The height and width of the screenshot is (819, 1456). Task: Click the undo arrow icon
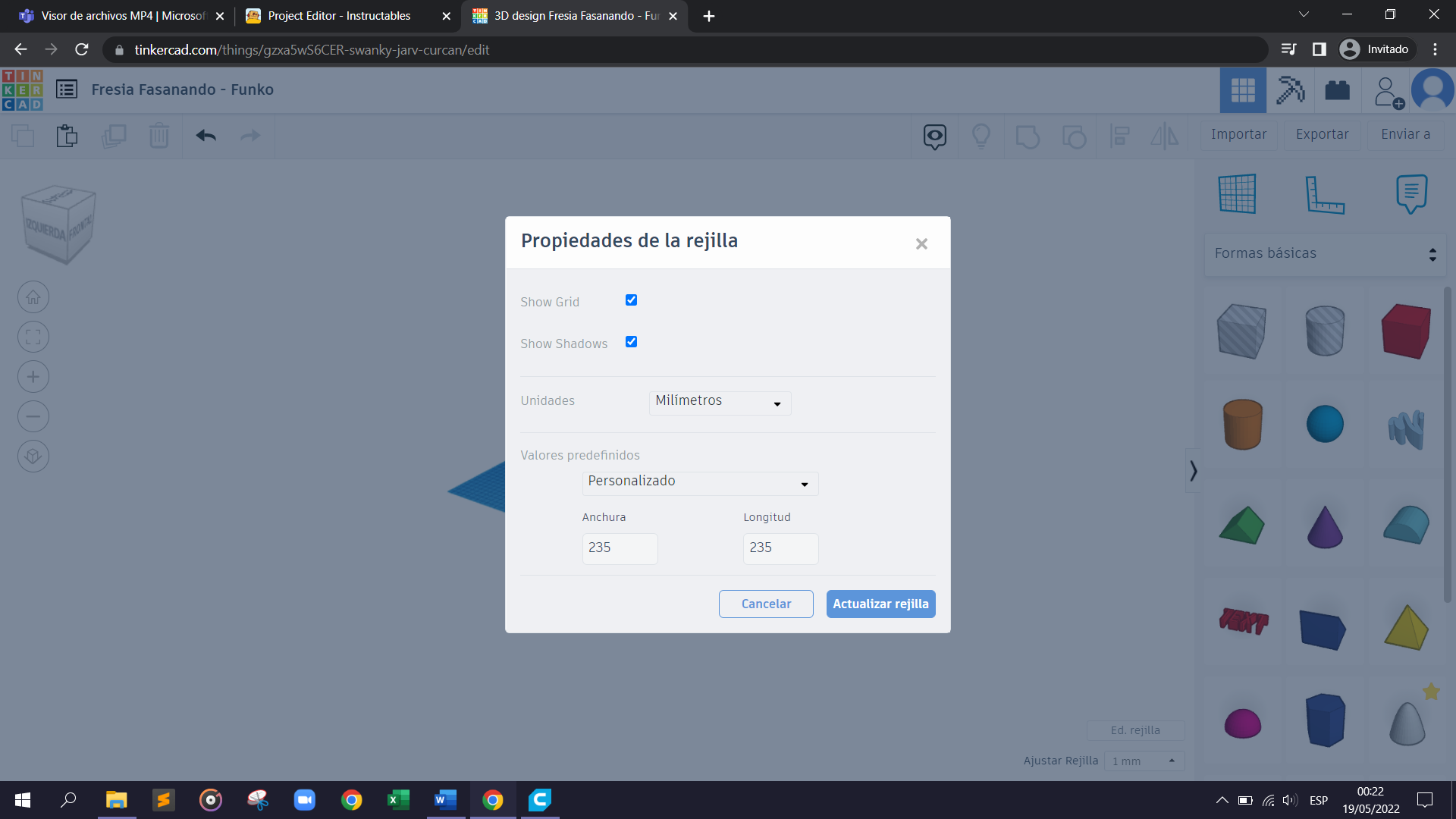206,136
